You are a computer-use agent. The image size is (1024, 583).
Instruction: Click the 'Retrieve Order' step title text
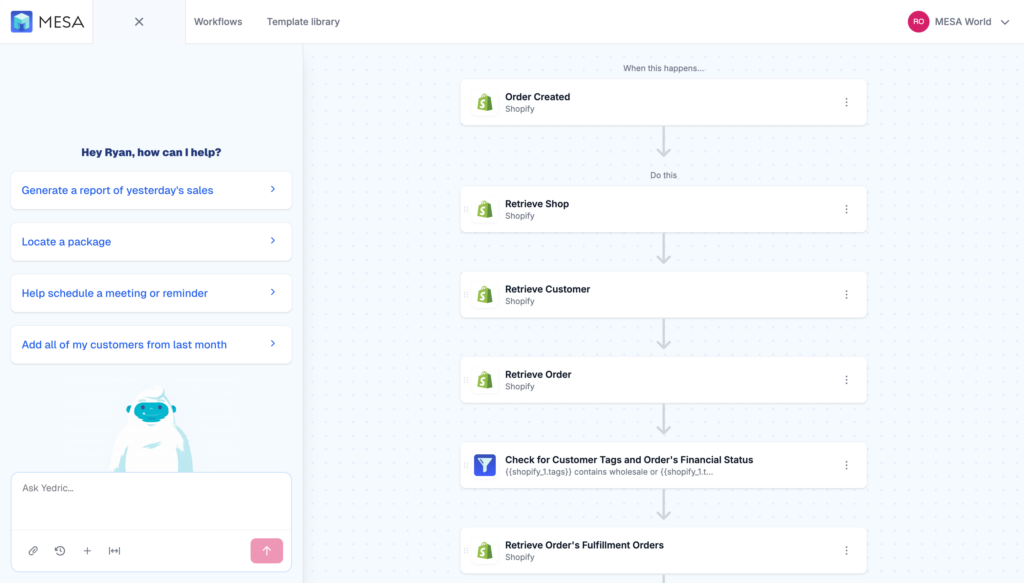538,375
